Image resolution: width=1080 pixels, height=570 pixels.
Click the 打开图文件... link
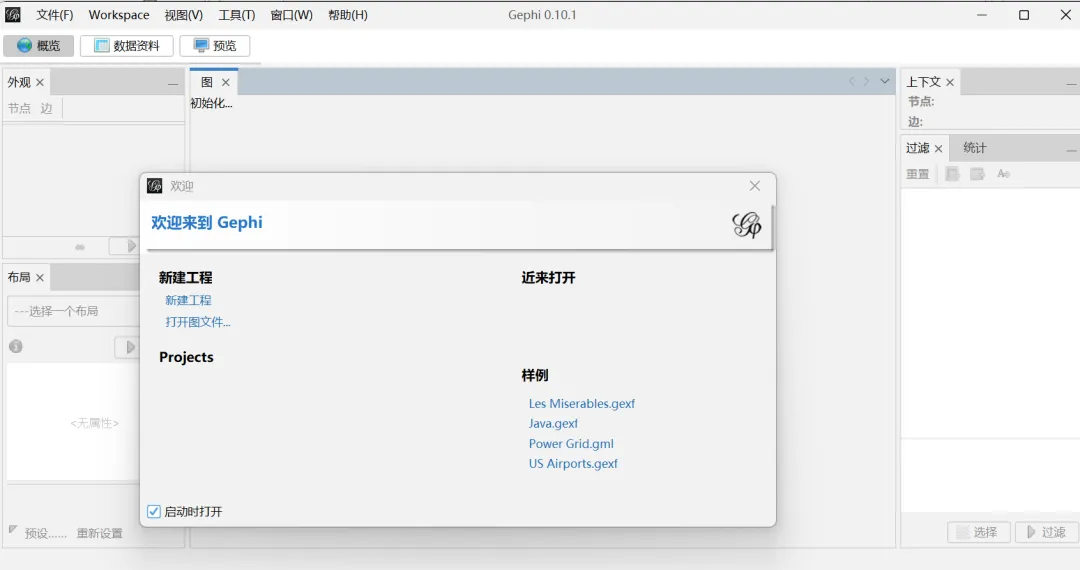click(198, 322)
